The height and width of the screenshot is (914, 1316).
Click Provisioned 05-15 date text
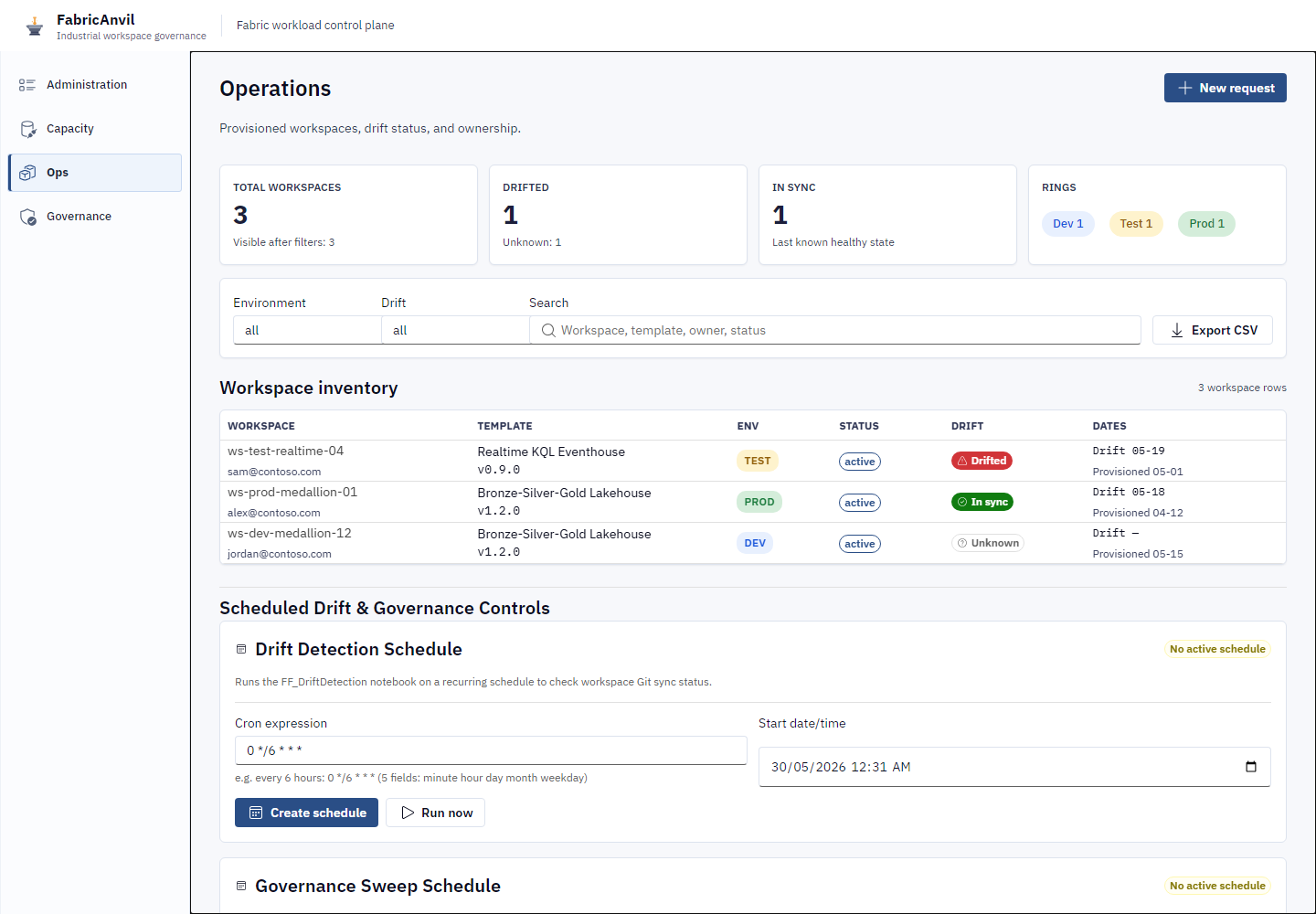[1138, 554]
